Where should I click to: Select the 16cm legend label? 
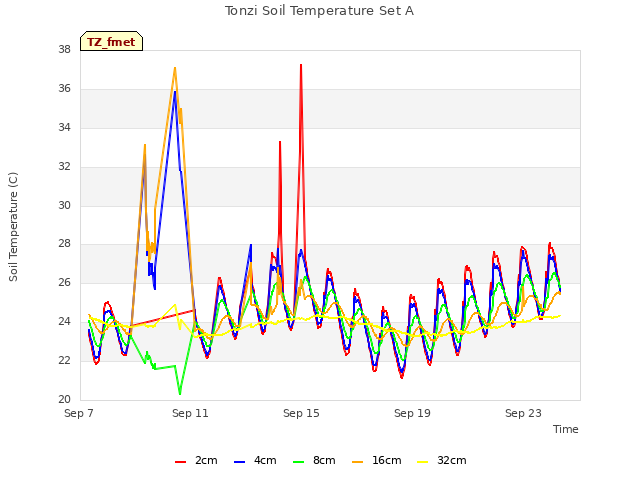click(x=387, y=460)
